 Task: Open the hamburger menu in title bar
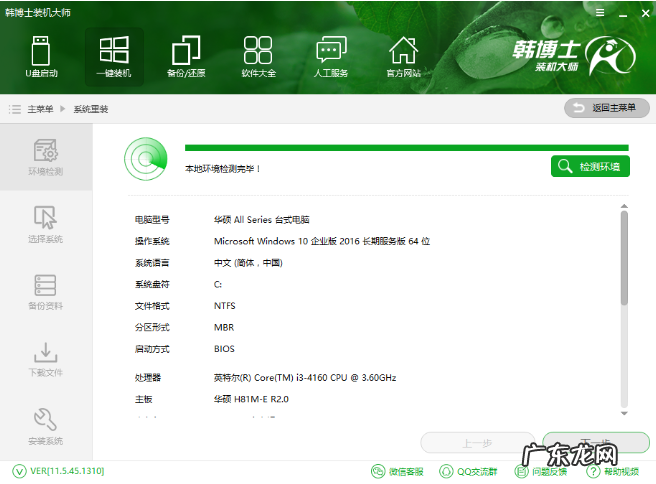(600, 13)
